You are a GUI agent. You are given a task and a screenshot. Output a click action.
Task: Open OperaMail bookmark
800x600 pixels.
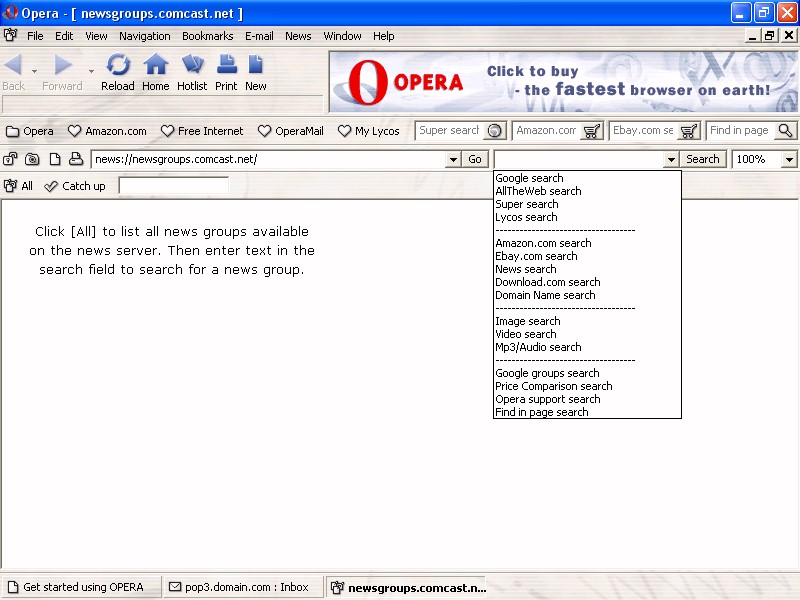[291, 131]
